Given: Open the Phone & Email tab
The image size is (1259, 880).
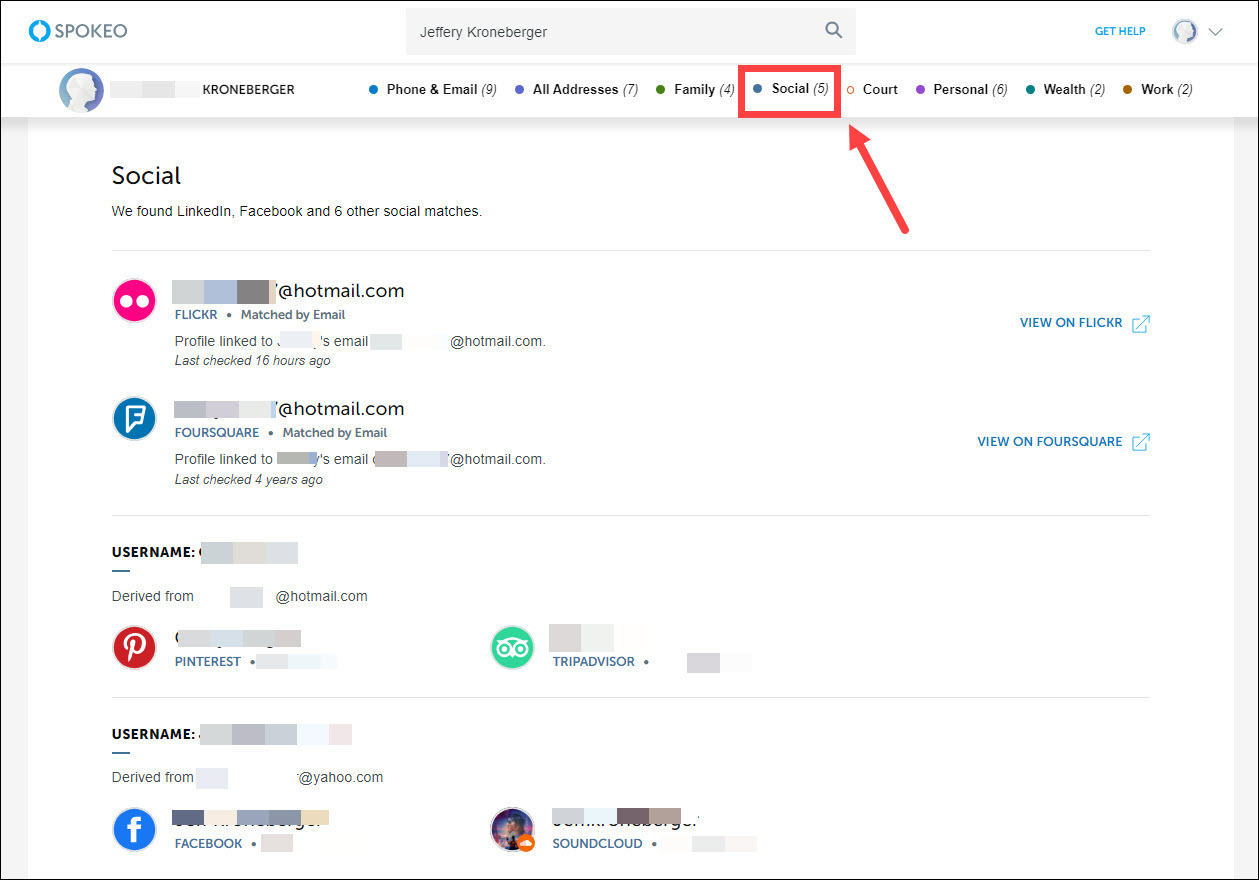Looking at the screenshot, I should (x=433, y=89).
